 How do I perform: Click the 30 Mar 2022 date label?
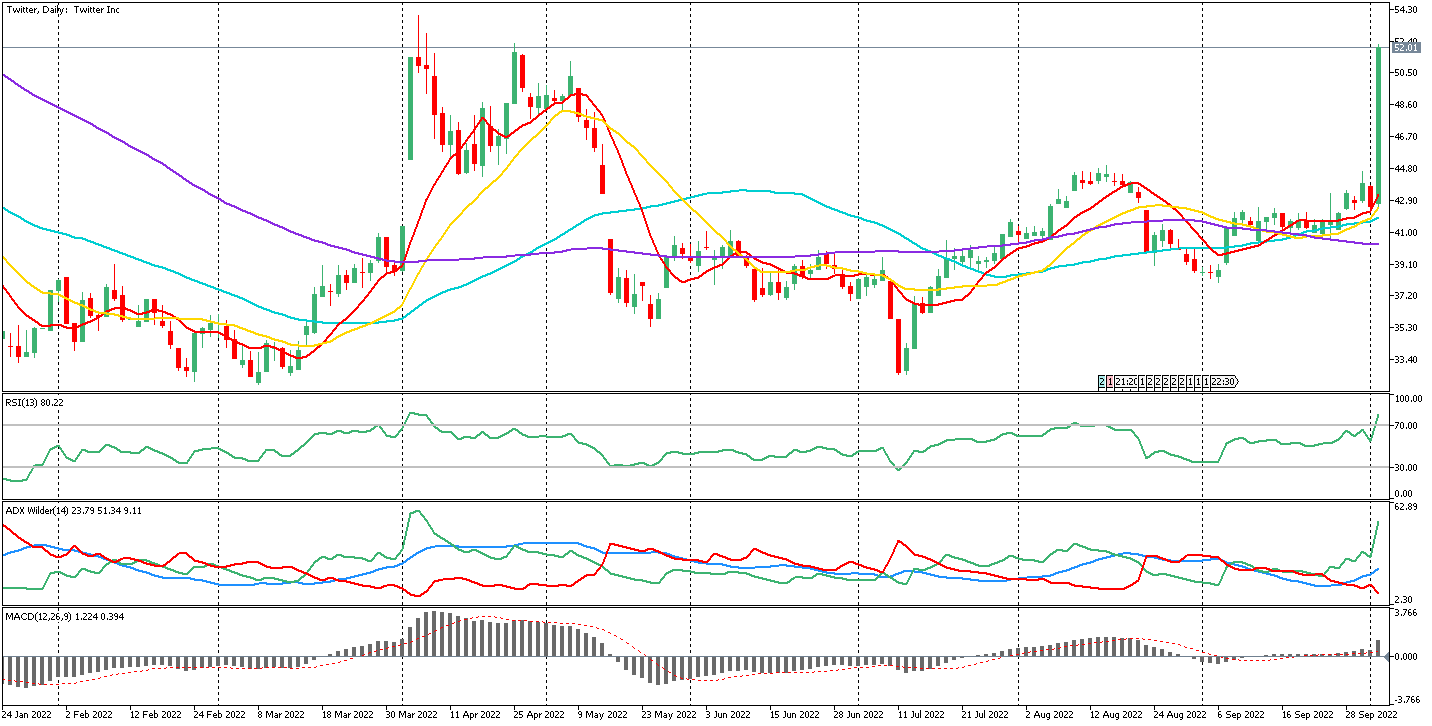pyautogui.click(x=411, y=715)
